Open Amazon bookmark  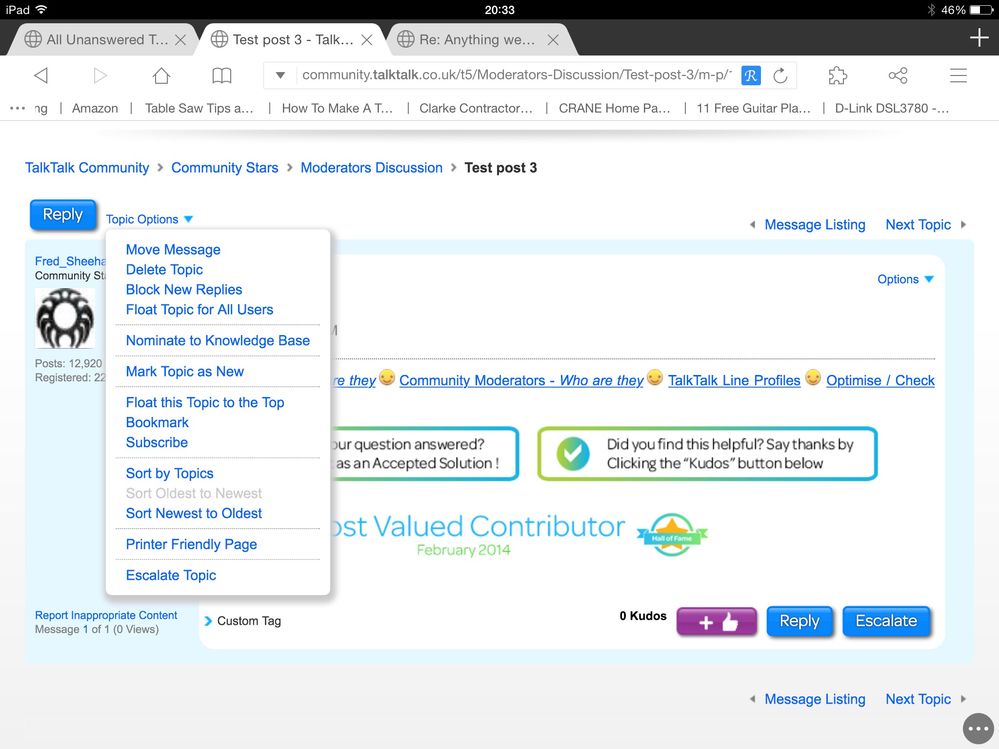click(95, 108)
